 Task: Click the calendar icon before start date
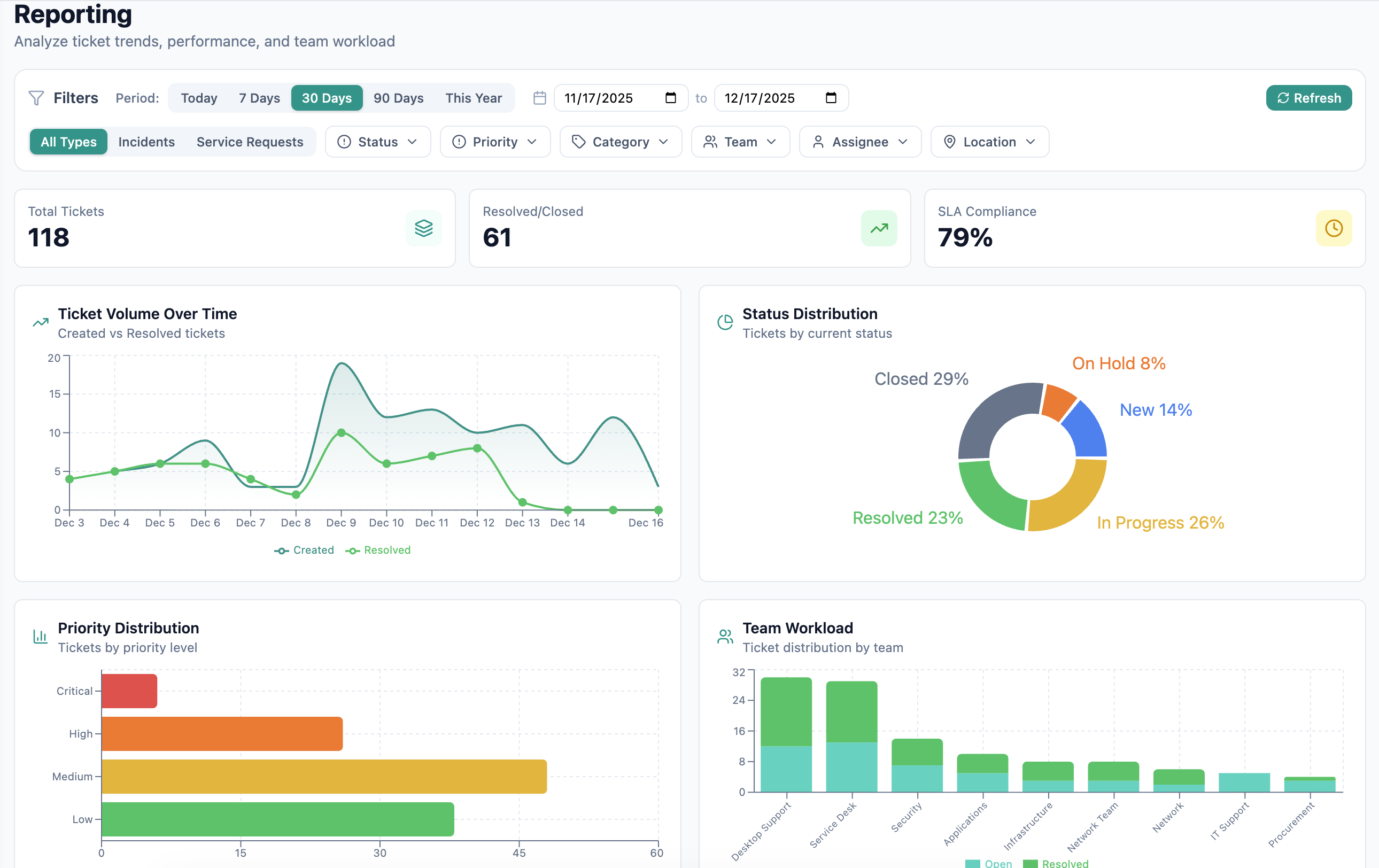[539, 98]
